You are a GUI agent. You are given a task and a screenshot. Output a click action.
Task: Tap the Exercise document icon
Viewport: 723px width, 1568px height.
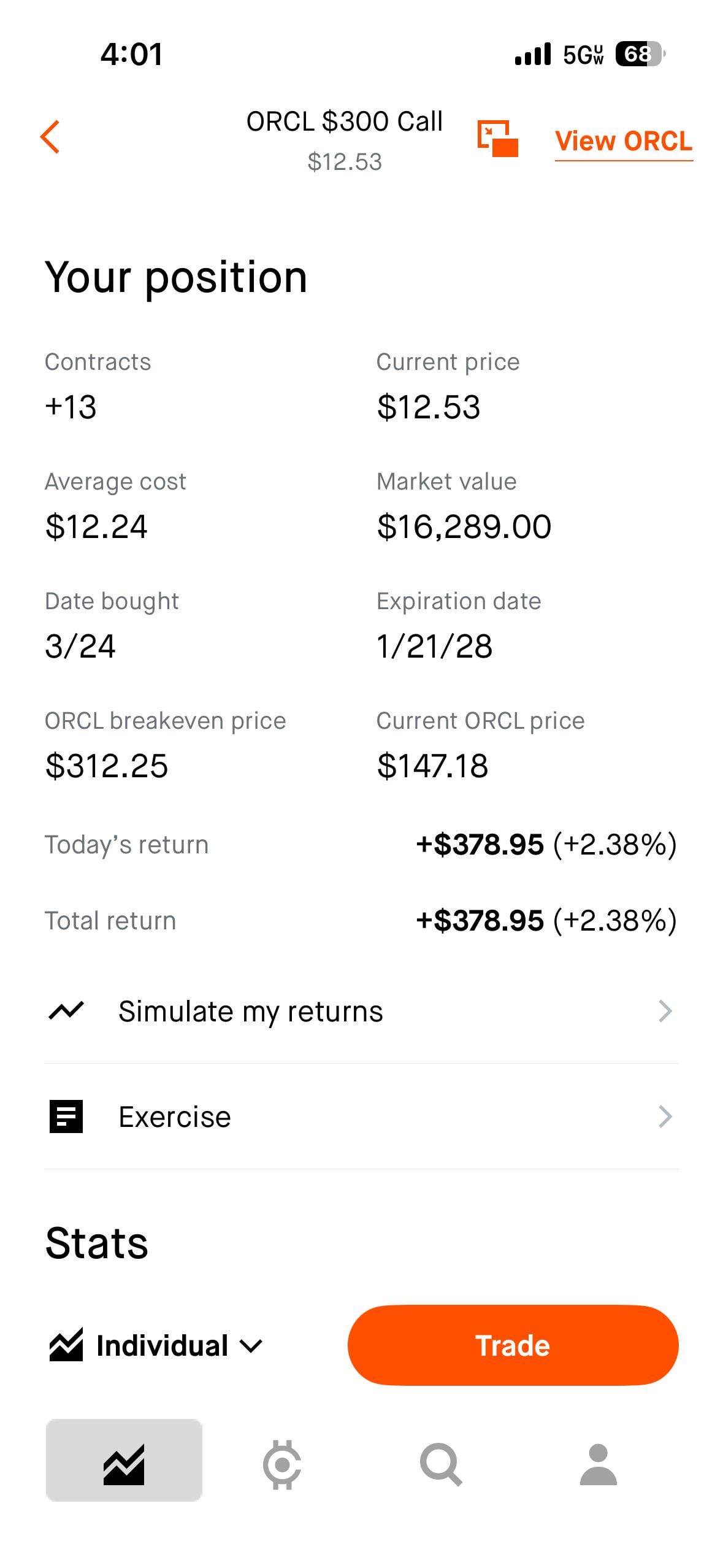tap(66, 1116)
